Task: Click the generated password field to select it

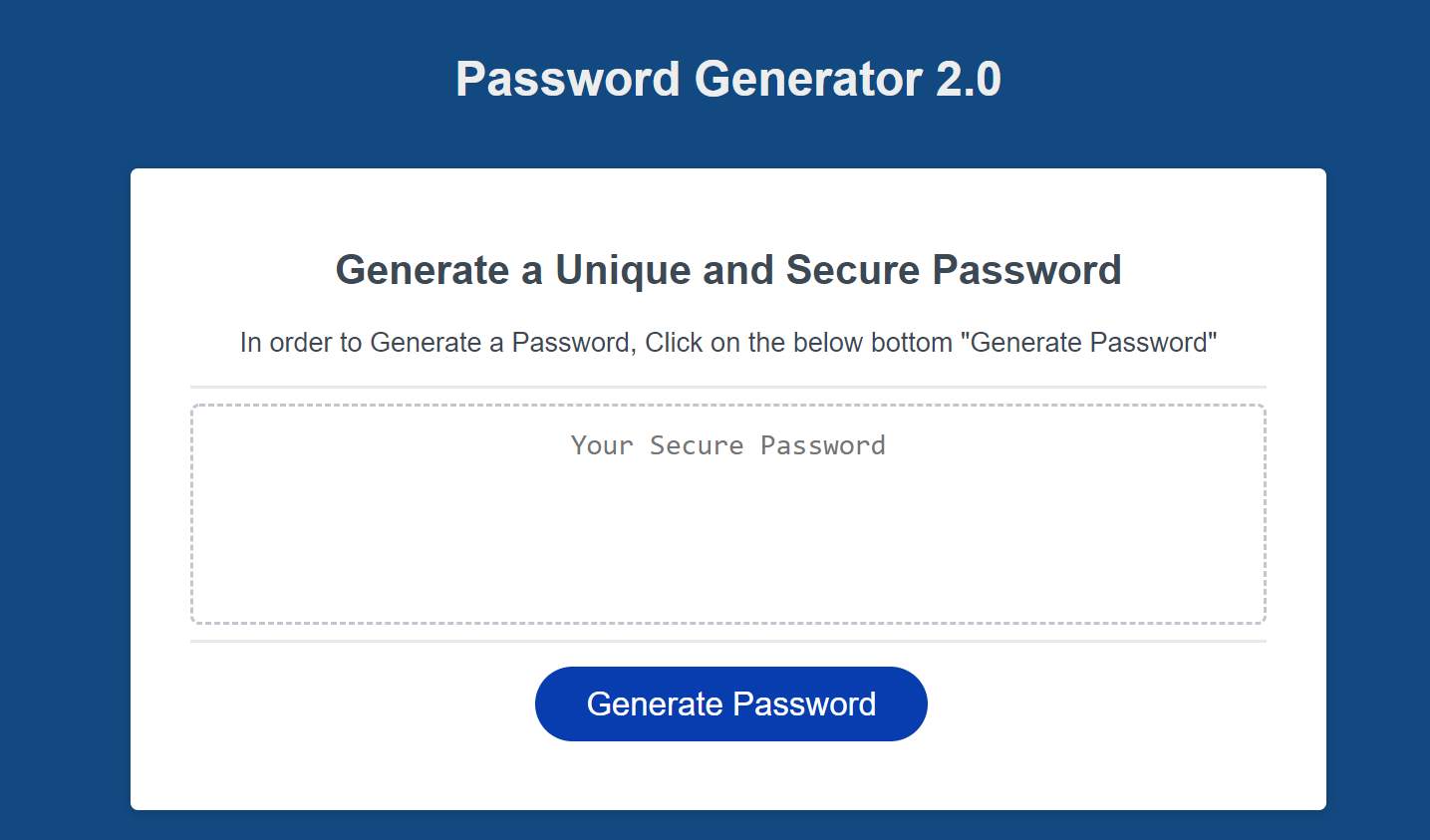Action: click(x=727, y=513)
